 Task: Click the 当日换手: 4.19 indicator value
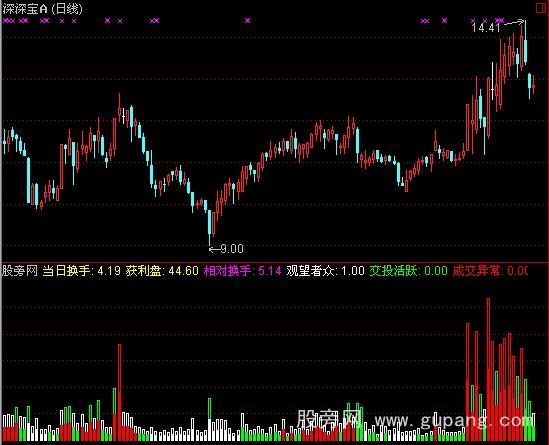click(82, 271)
